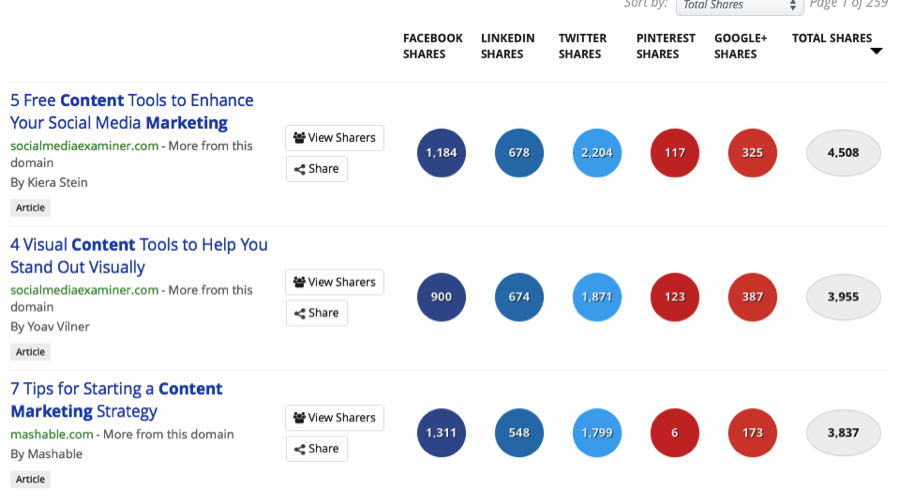Click Facebook shares bubble showing 900
The height and width of the screenshot is (492, 900).
(441, 297)
